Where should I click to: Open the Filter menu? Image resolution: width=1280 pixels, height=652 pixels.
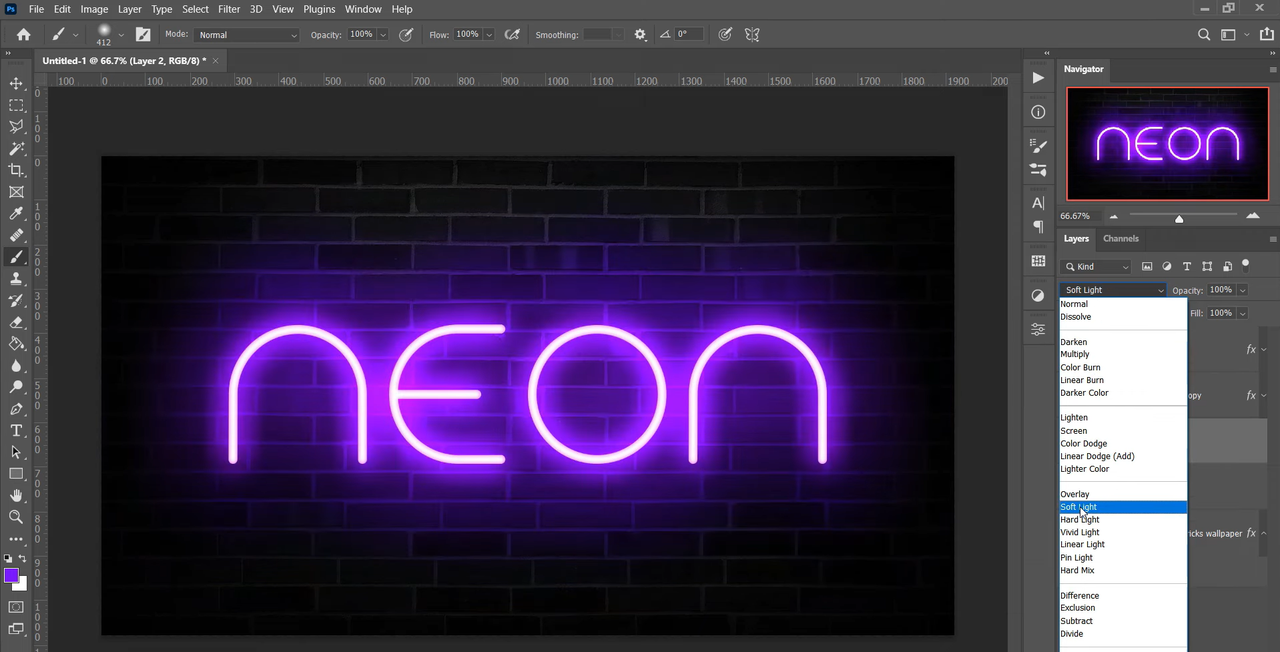click(x=229, y=9)
